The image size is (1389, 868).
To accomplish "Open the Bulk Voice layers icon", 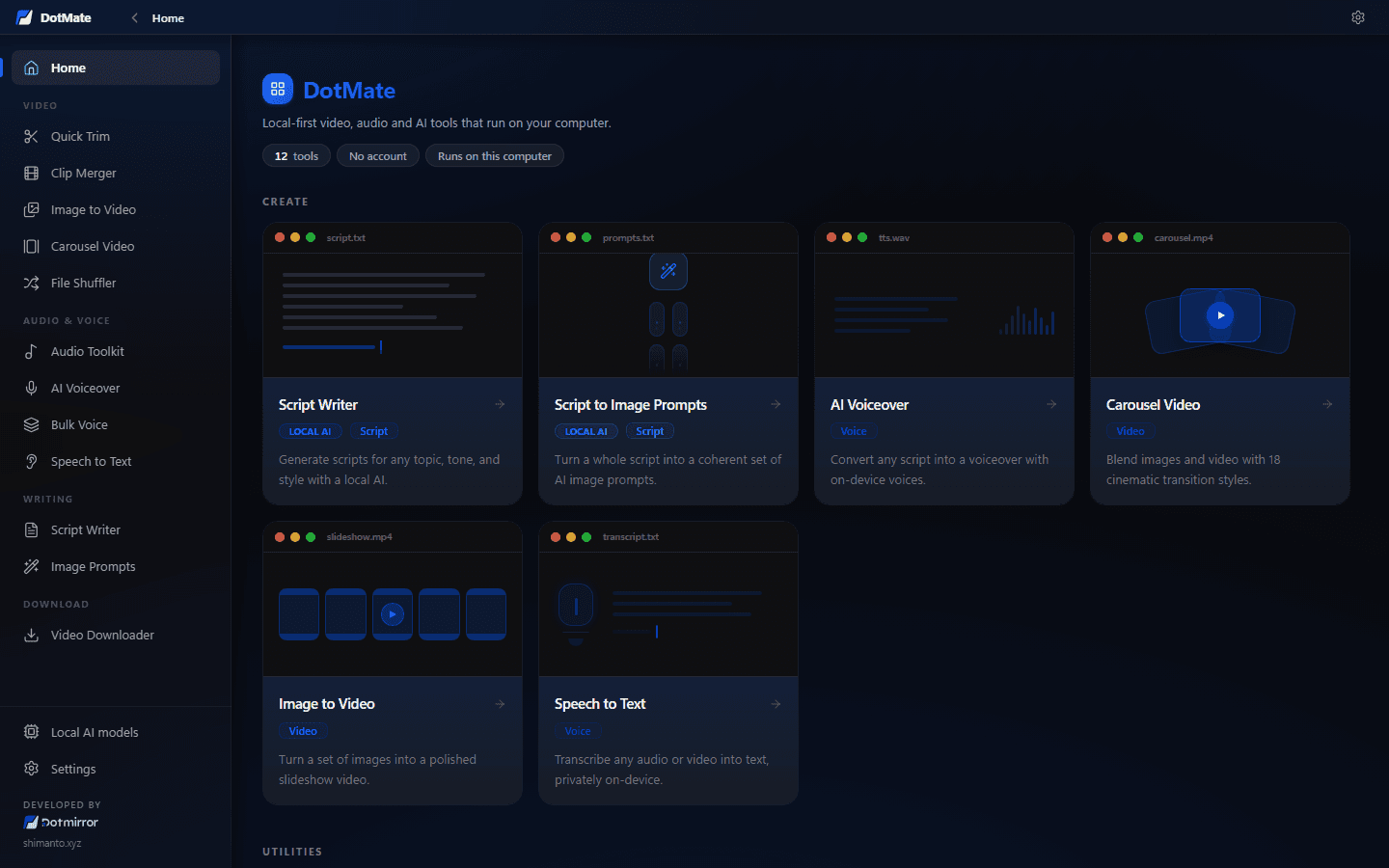I will click(31, 424).
